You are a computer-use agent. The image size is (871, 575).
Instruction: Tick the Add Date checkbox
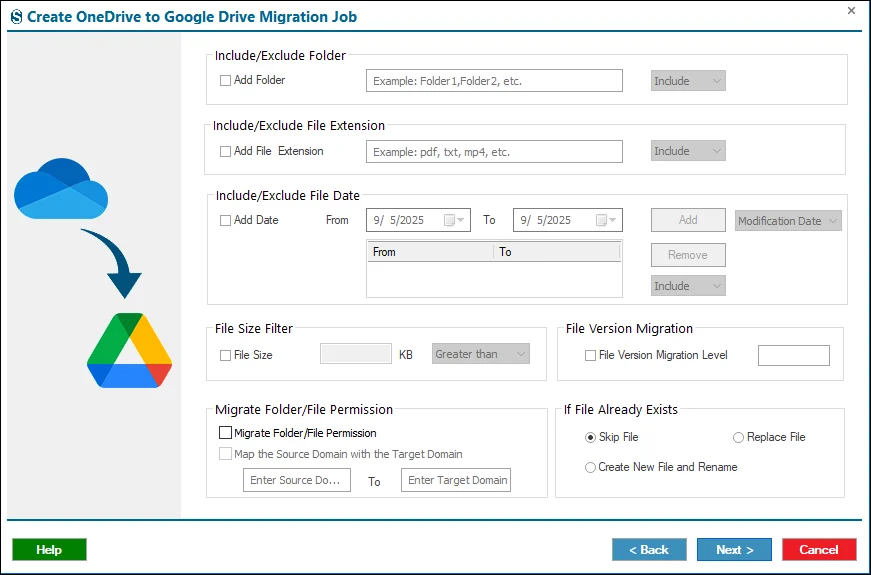tap(226, 221)
